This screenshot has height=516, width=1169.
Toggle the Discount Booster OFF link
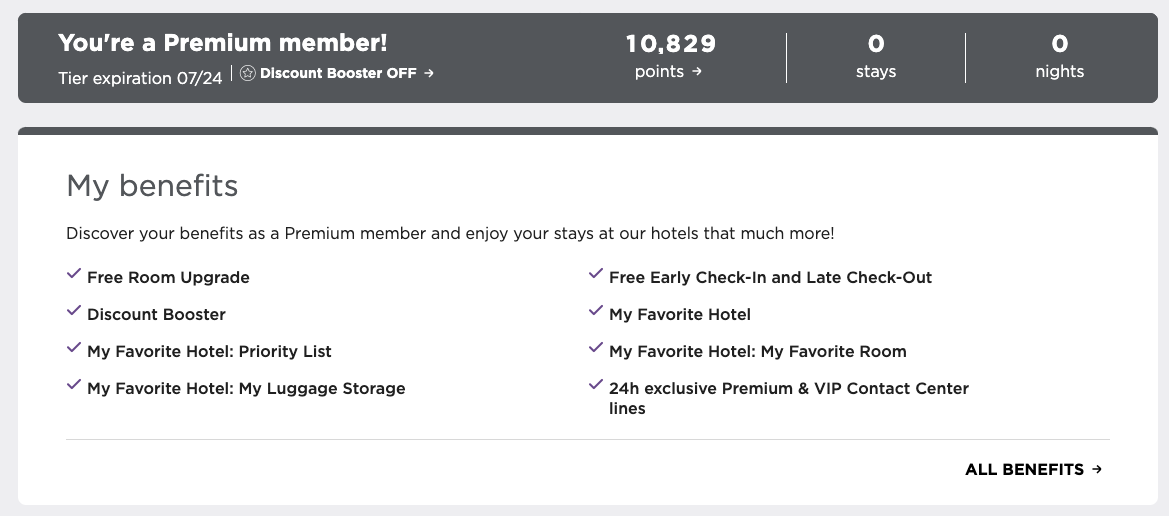[338, 73]
